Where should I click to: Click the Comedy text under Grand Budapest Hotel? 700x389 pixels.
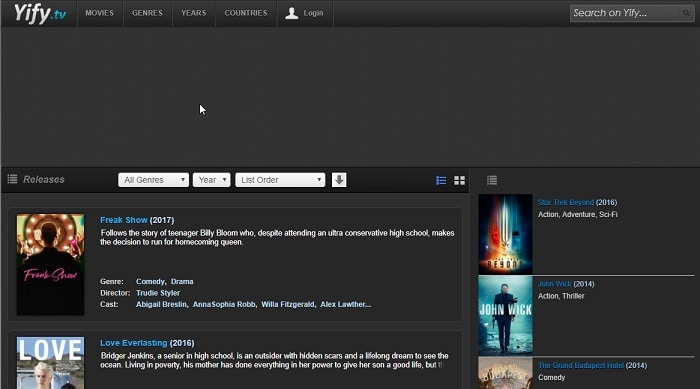[x=551, y=377]
